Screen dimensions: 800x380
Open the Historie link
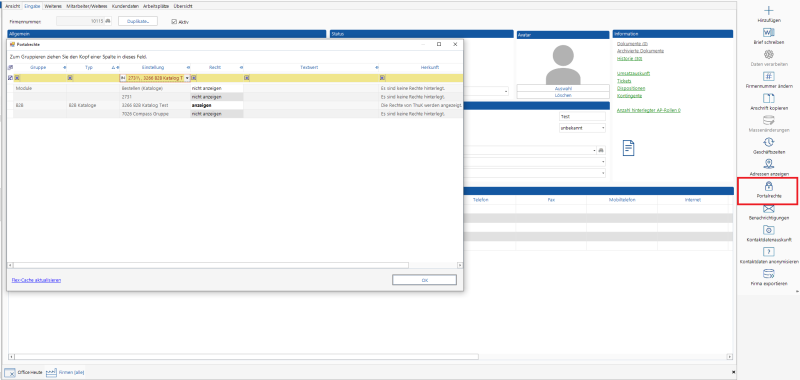(629, 59)
